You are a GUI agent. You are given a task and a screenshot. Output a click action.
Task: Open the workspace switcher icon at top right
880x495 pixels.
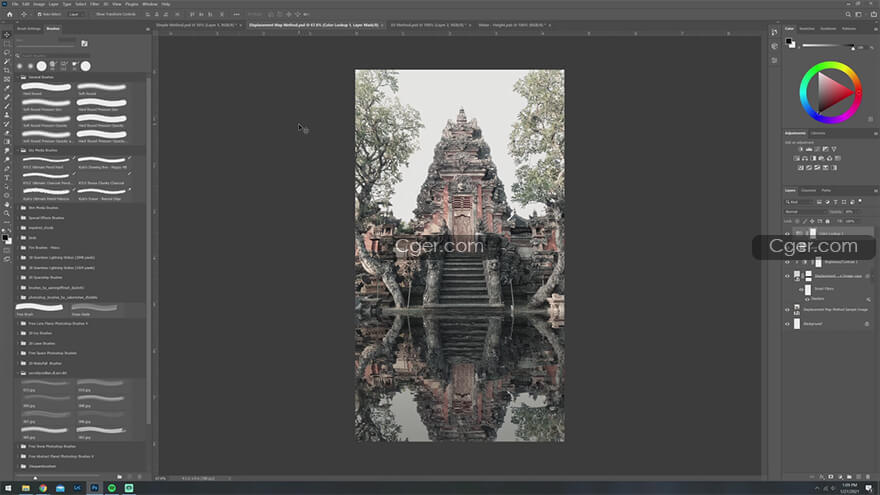[859, 15]
